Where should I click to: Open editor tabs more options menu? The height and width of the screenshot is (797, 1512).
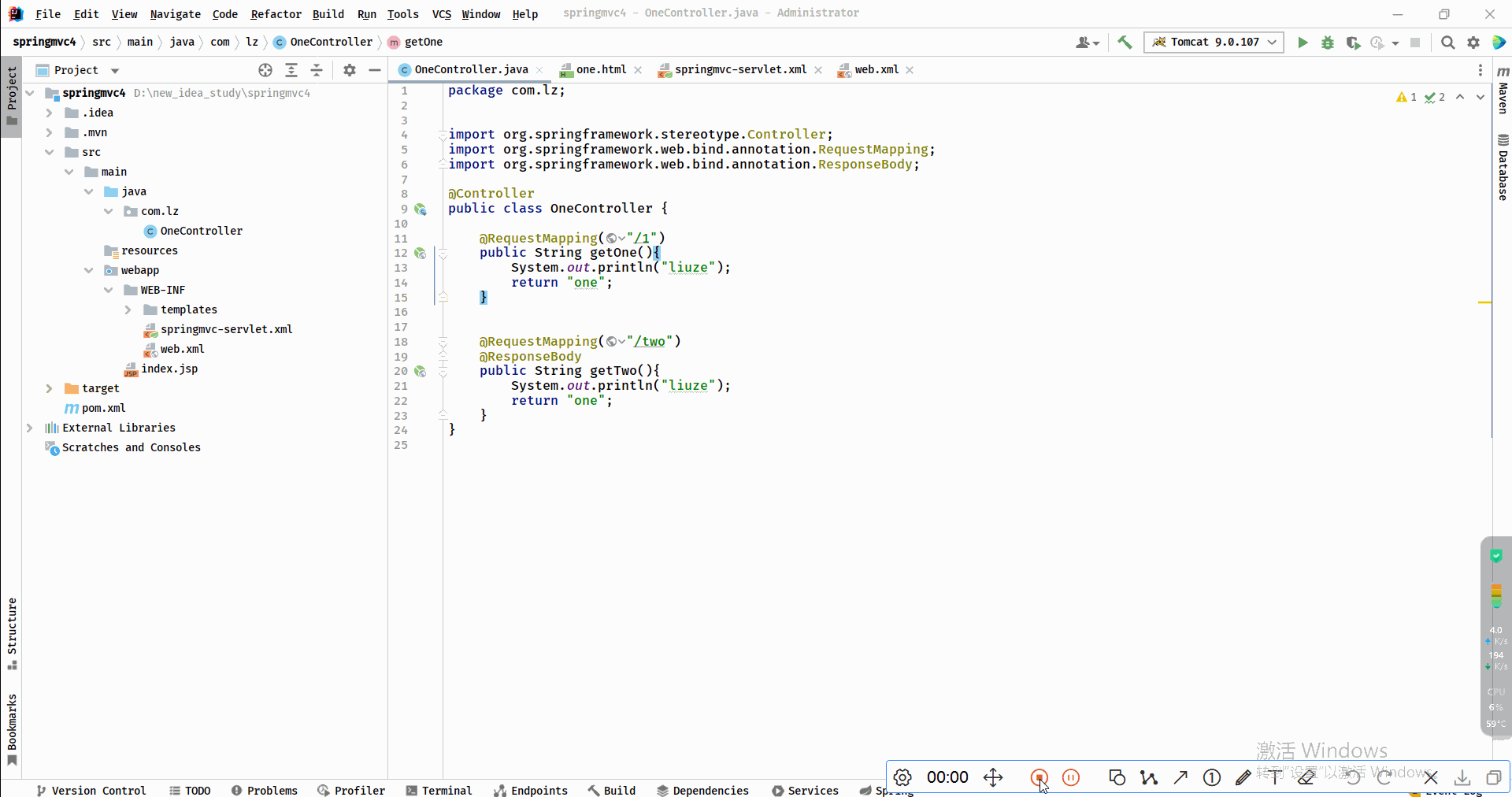pyautogui.click(x=1480, y=70)
